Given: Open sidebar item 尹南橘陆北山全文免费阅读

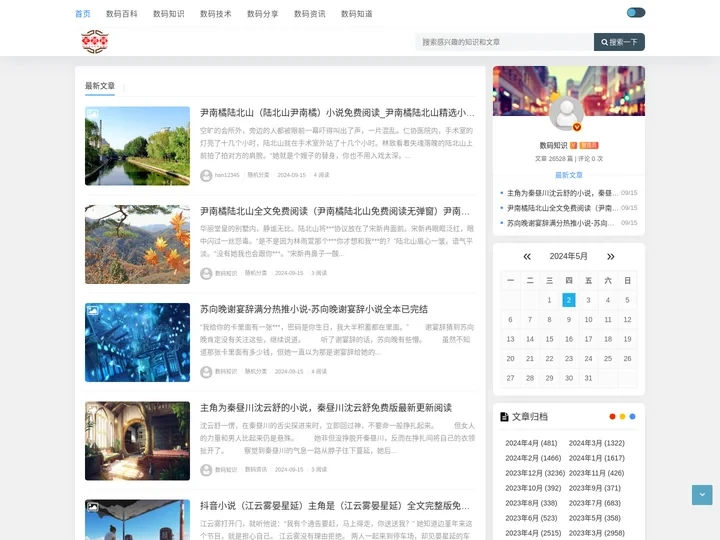Looking at the screenshot, I should point(562,208).
